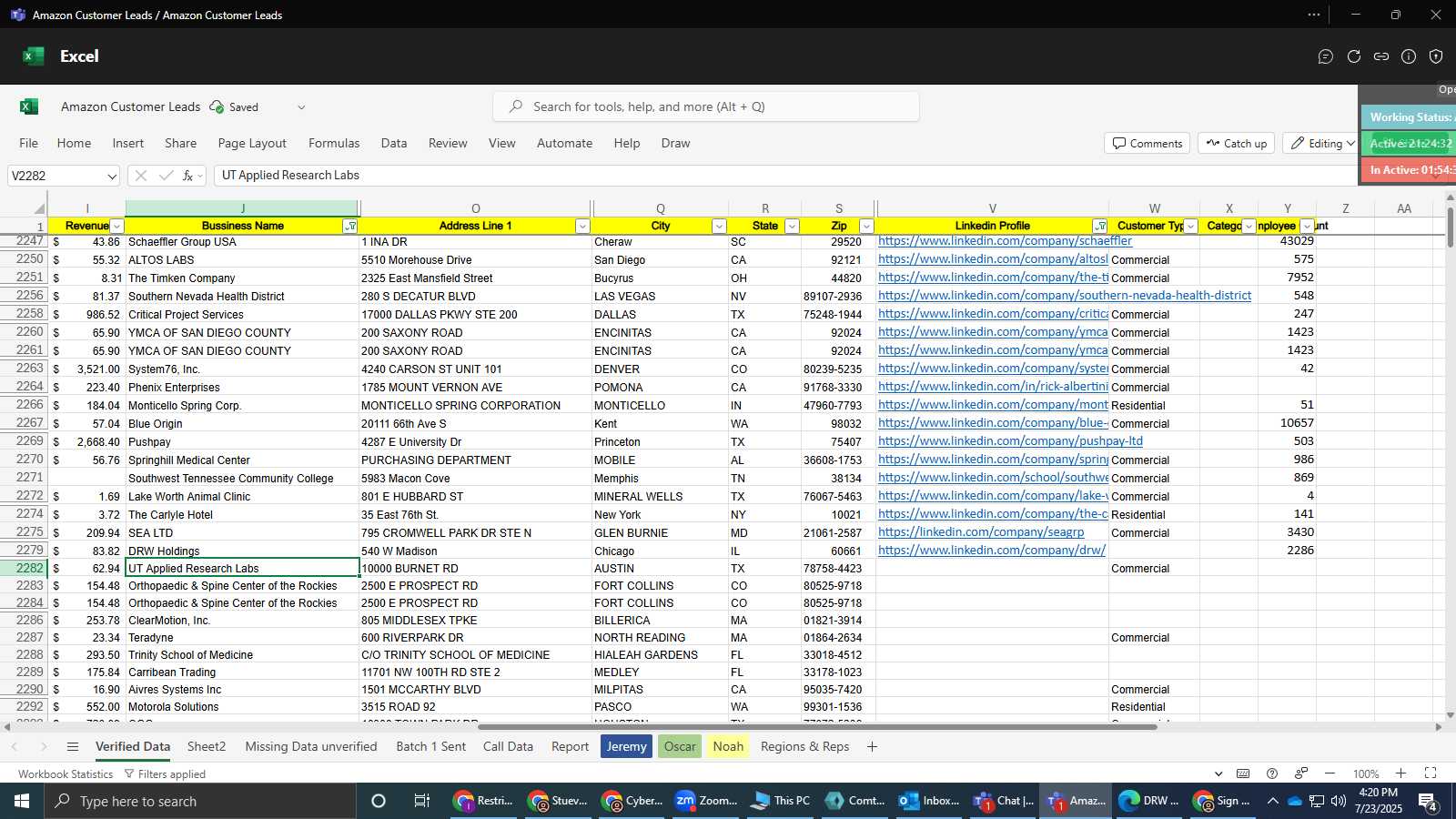The image size is (1456, 819).
Task: Open Address Line 1 filter dropdown
Action: 582,227
